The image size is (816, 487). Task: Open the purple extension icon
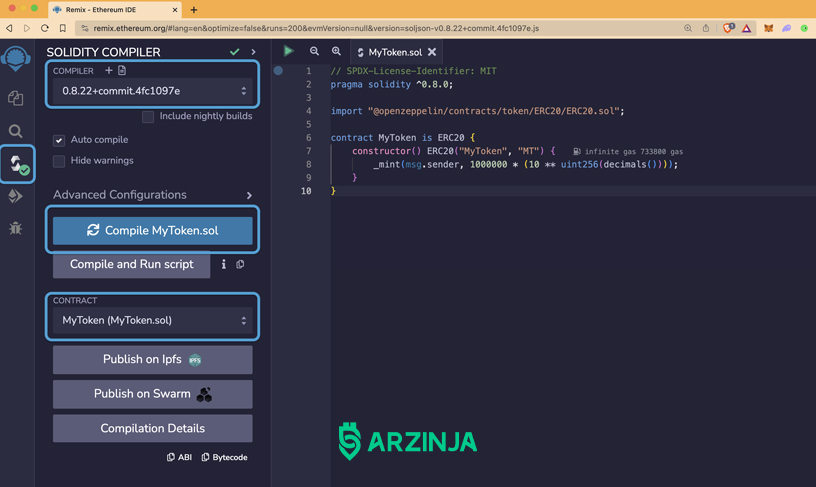point(786,28)
